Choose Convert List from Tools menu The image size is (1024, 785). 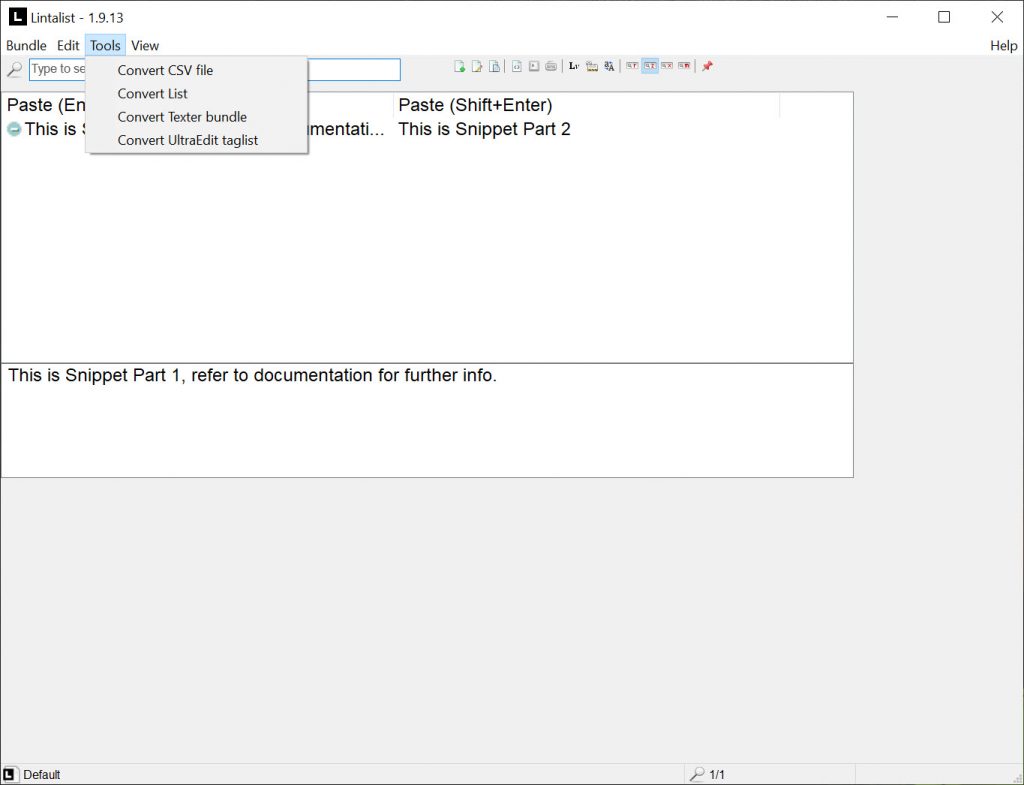(197, 94)
